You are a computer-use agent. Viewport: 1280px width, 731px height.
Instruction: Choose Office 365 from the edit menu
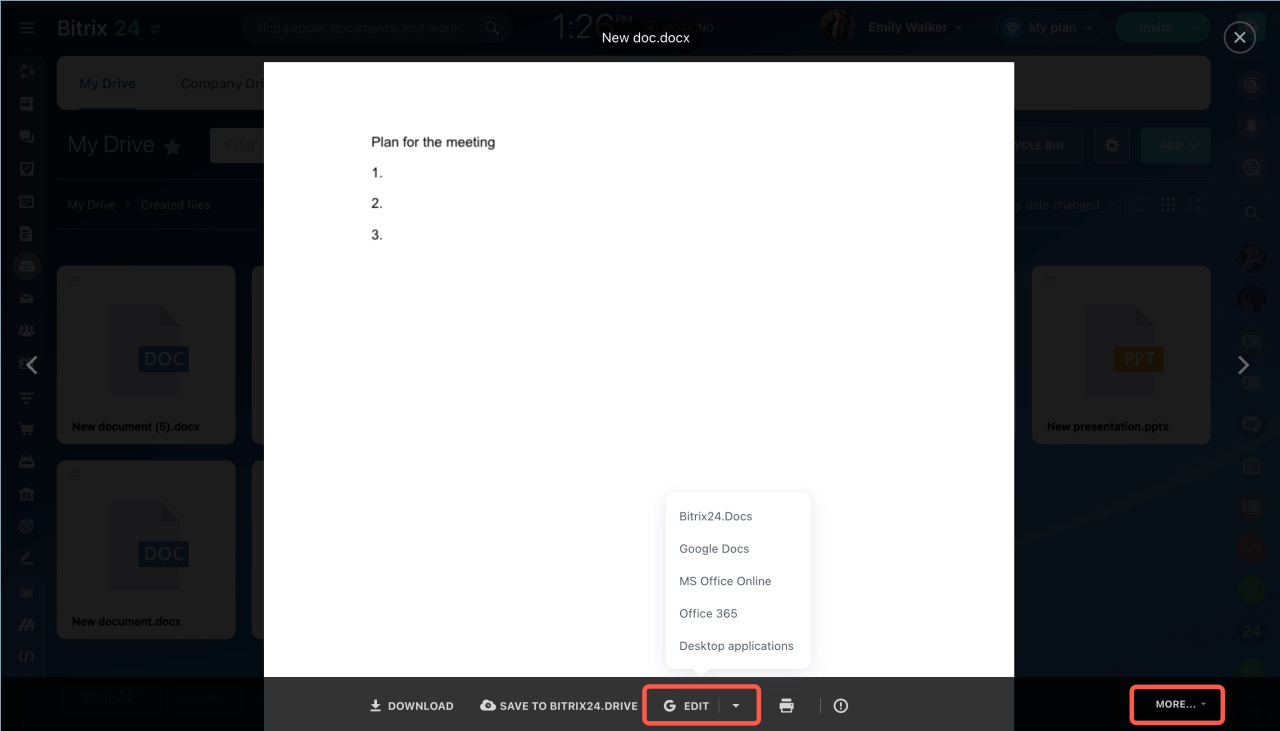coord(708,614)
